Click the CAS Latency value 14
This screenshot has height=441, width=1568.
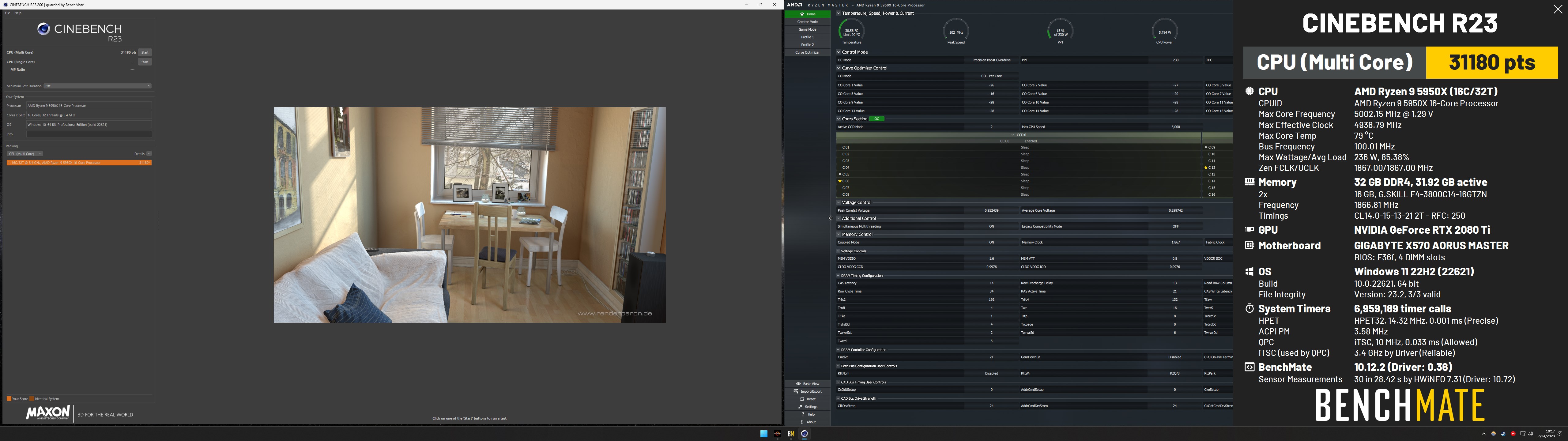click(991, 283)
